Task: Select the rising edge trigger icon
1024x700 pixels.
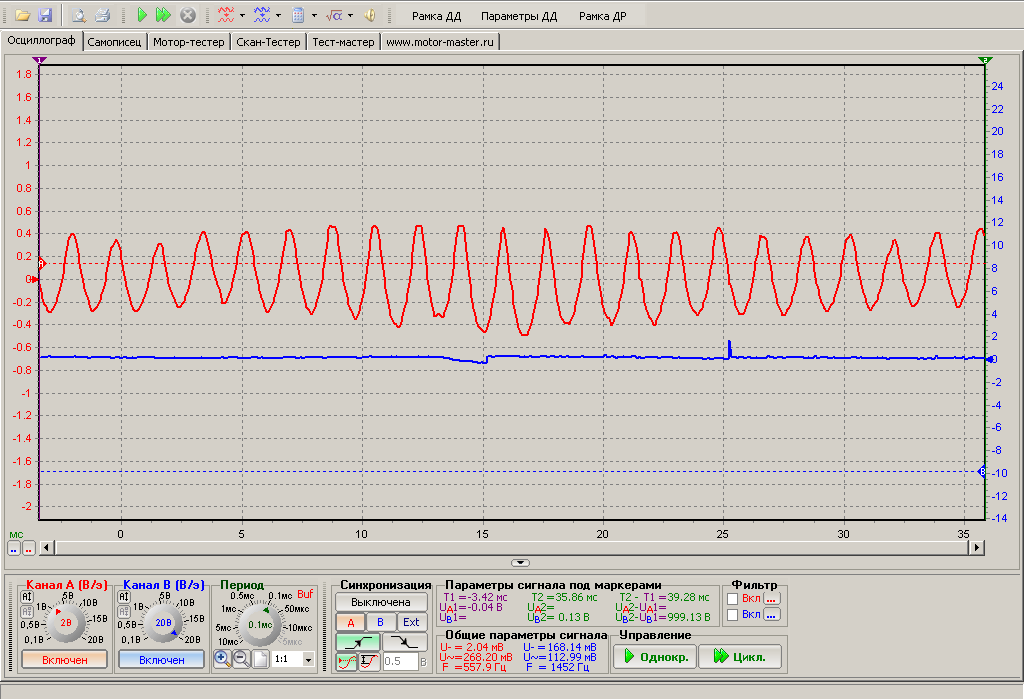Action: (358, 642)
